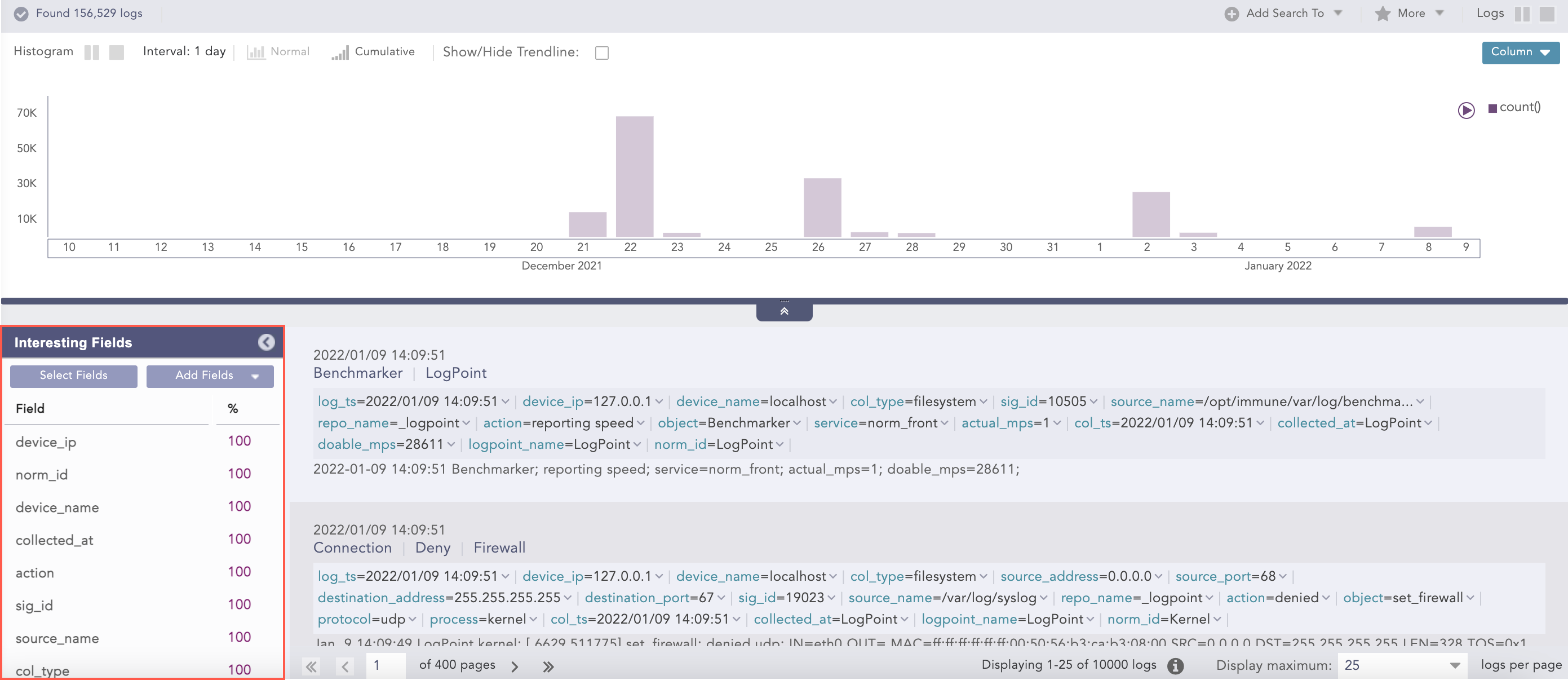Viewport: 1568px width, 680px height.
Task: Click the count() legend color swatch
Action: tap(1492, 108)
